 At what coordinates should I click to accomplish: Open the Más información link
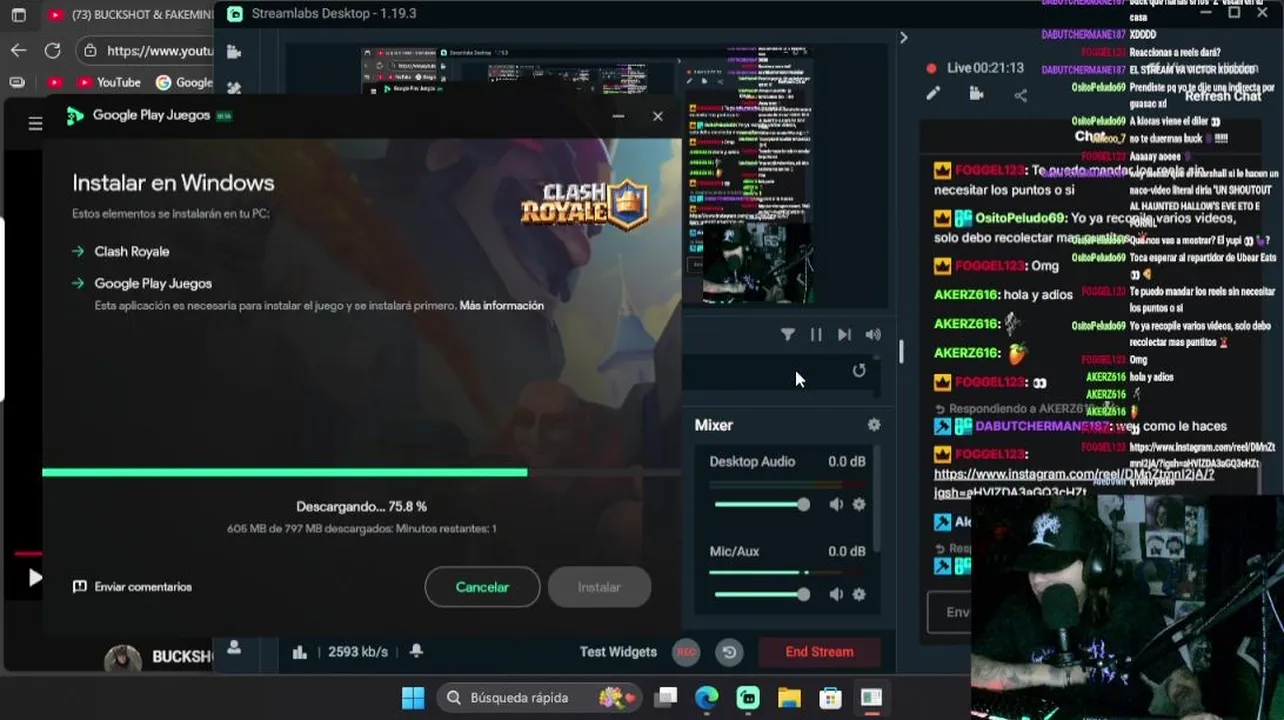[x=501, y=305]
